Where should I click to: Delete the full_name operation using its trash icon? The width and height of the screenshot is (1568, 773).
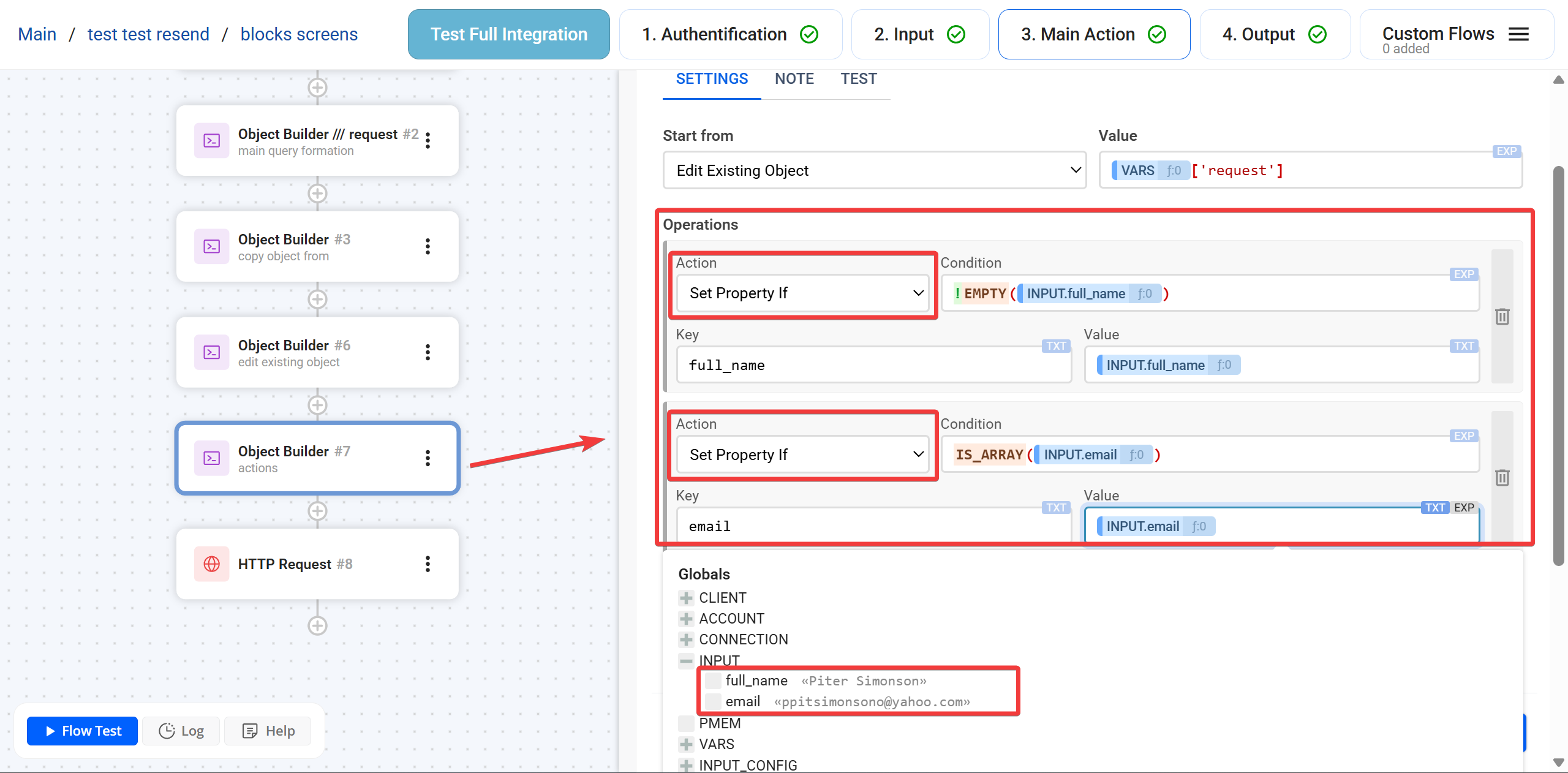tap(1502, 317)
